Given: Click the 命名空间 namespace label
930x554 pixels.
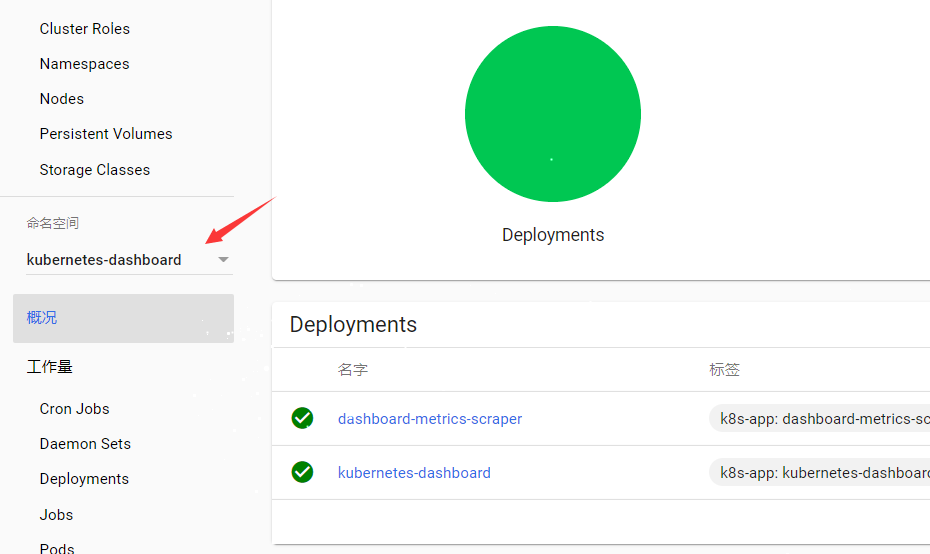Looking at the screenshot, I should click(x=53, y=223).
